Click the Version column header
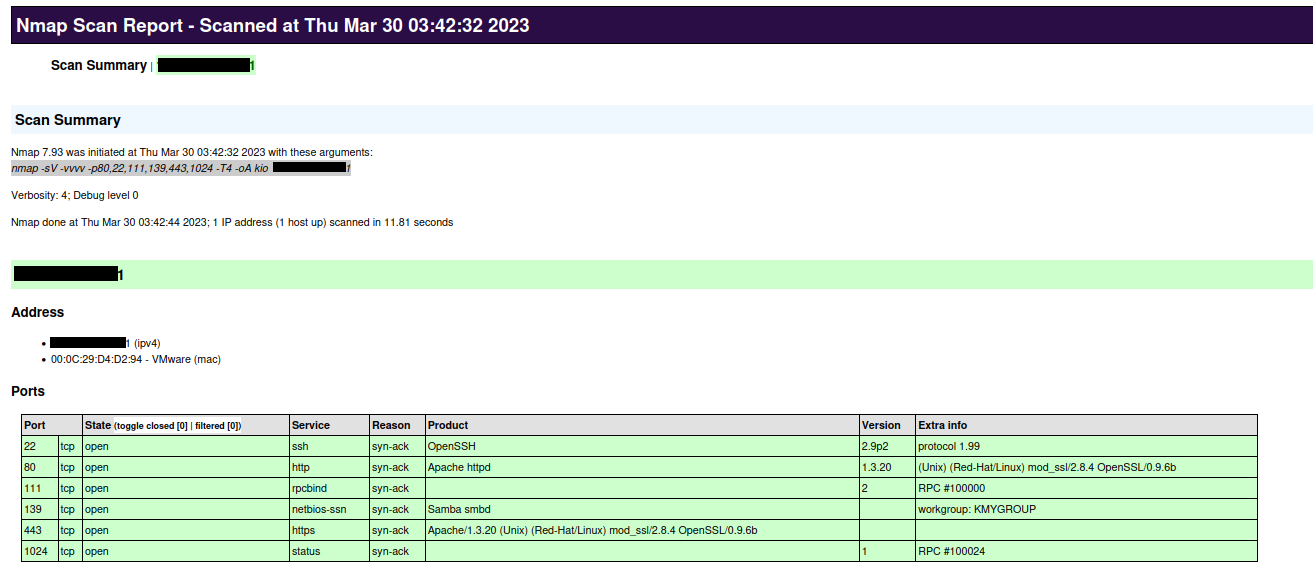Screen dimensions: 1313x579 click(881, 425)
